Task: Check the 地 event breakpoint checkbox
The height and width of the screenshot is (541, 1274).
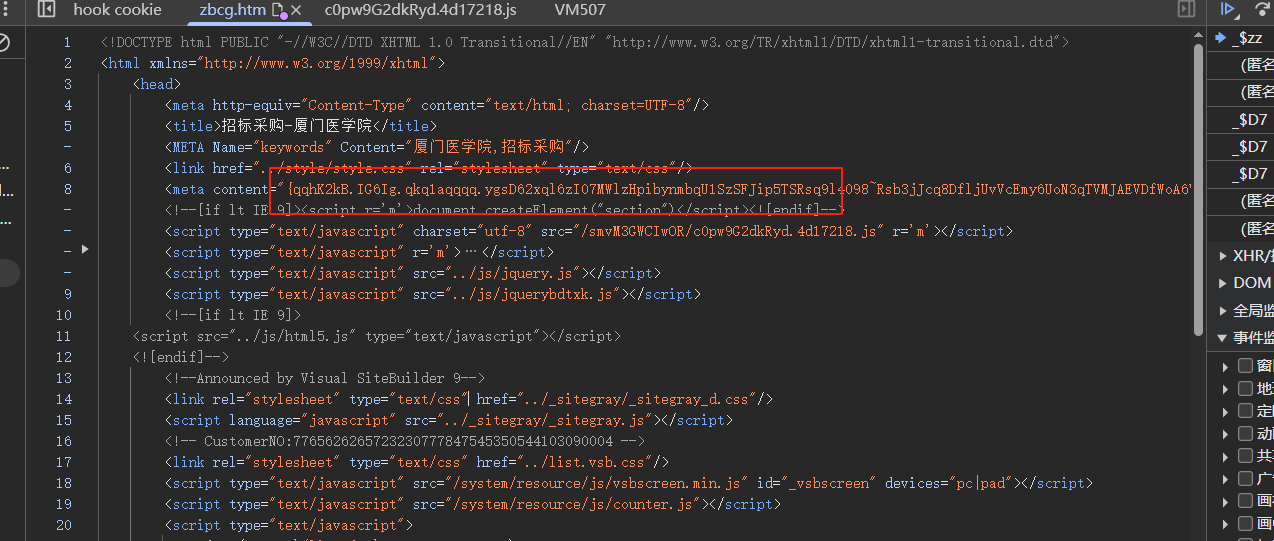Action: [1245, 388]
